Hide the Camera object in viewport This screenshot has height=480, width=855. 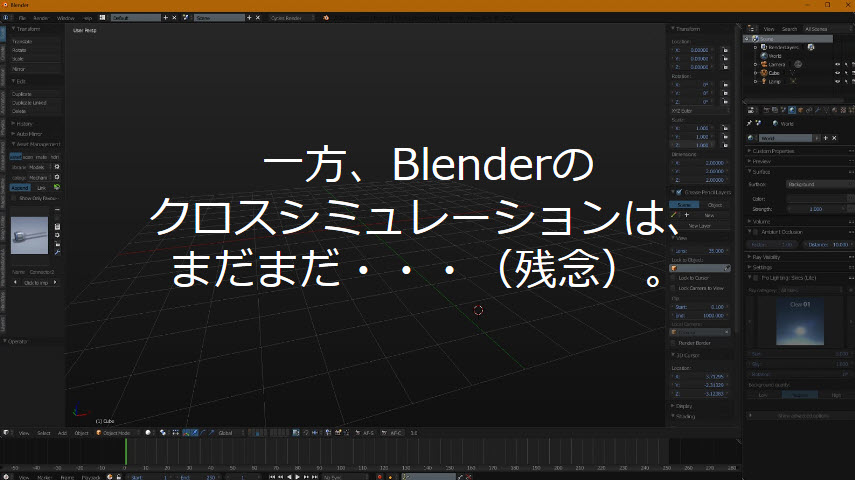[x=838, y=64]
